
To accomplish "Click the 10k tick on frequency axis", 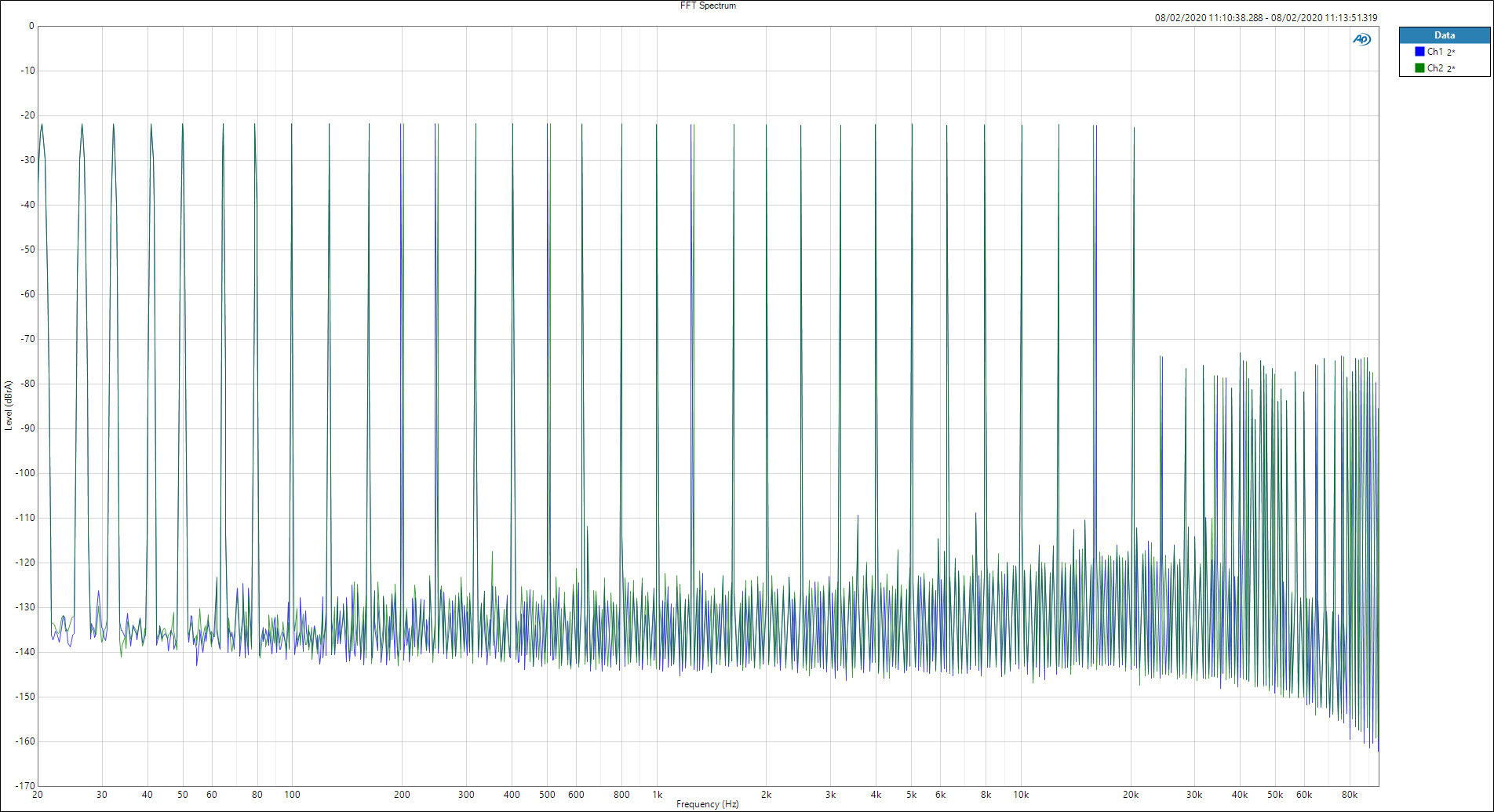I will click(1020, 795).
